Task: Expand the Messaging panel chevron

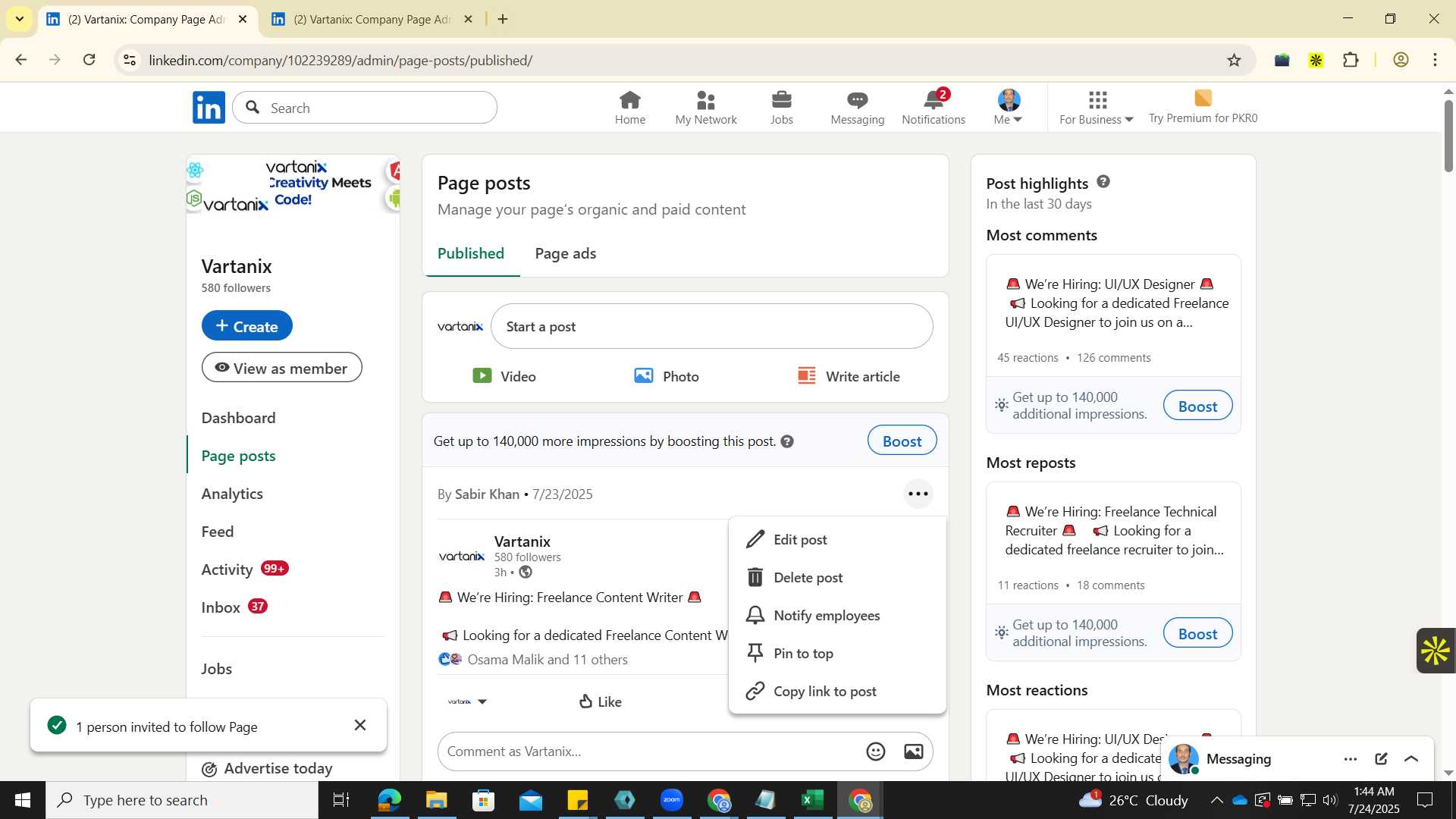Action: (1411, 759)
